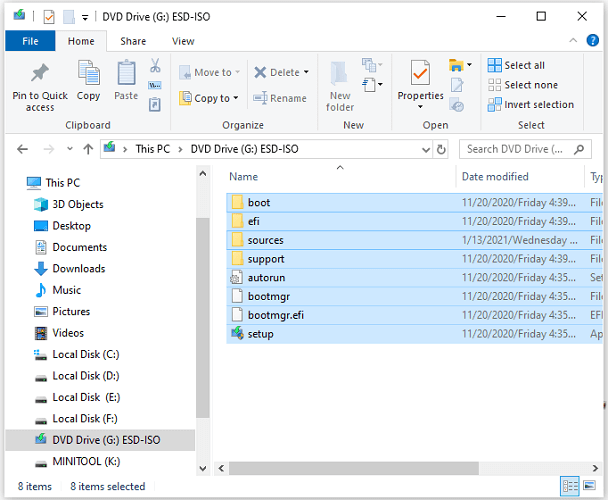Click horizontal scrollbar right arrow
The image size is (608, 500).
[595, 468]
